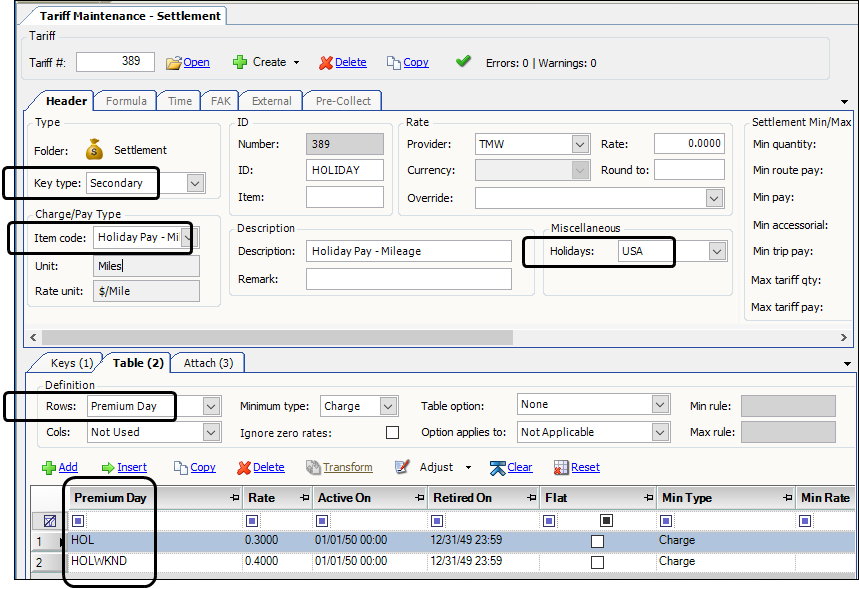The height and width of the screenshot is (589, 859).
Task: Click the Add row link
Action: pyautogui.click(x=67, y=467)
